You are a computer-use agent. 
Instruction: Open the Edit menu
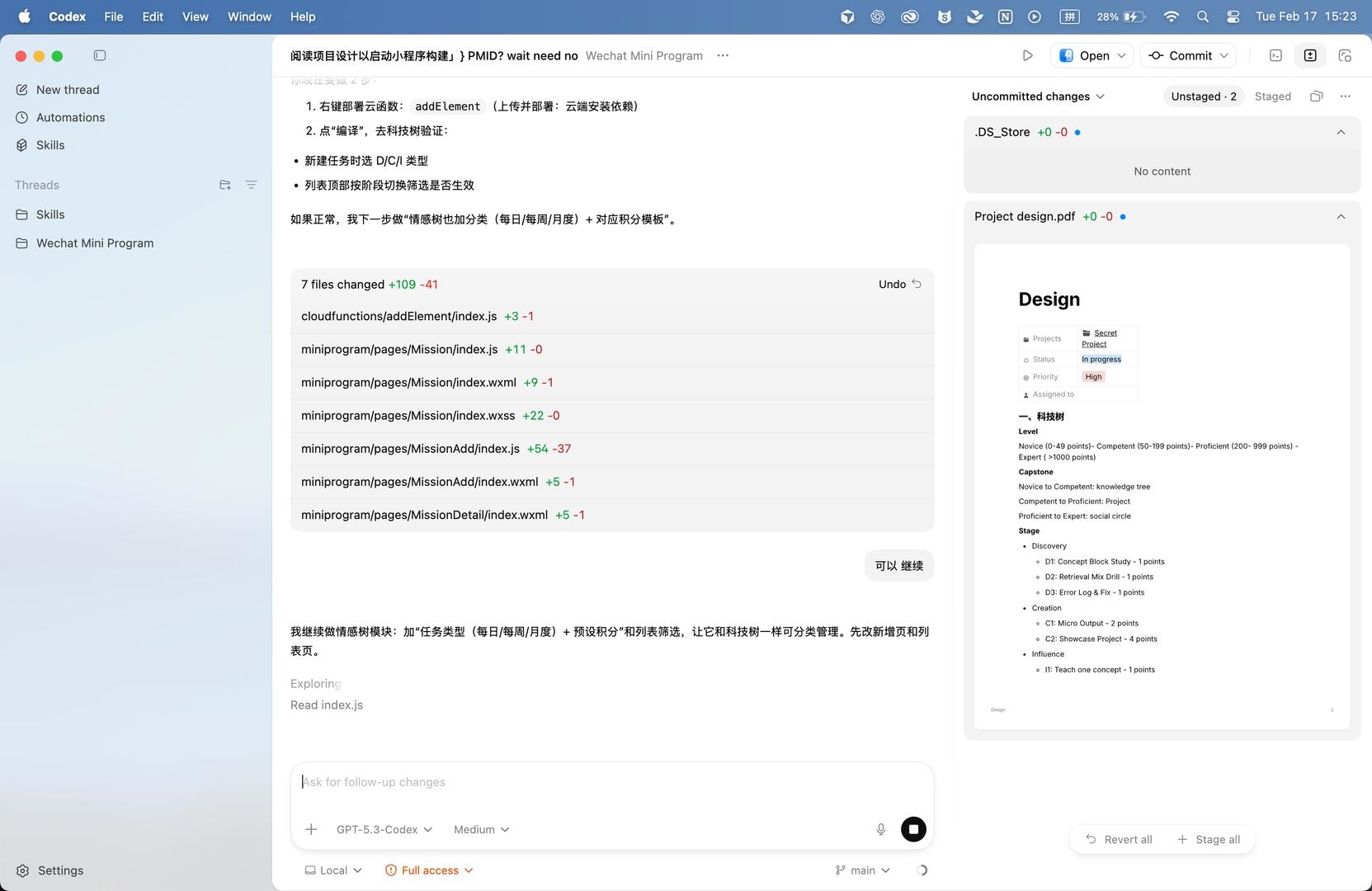click(153, 16)
